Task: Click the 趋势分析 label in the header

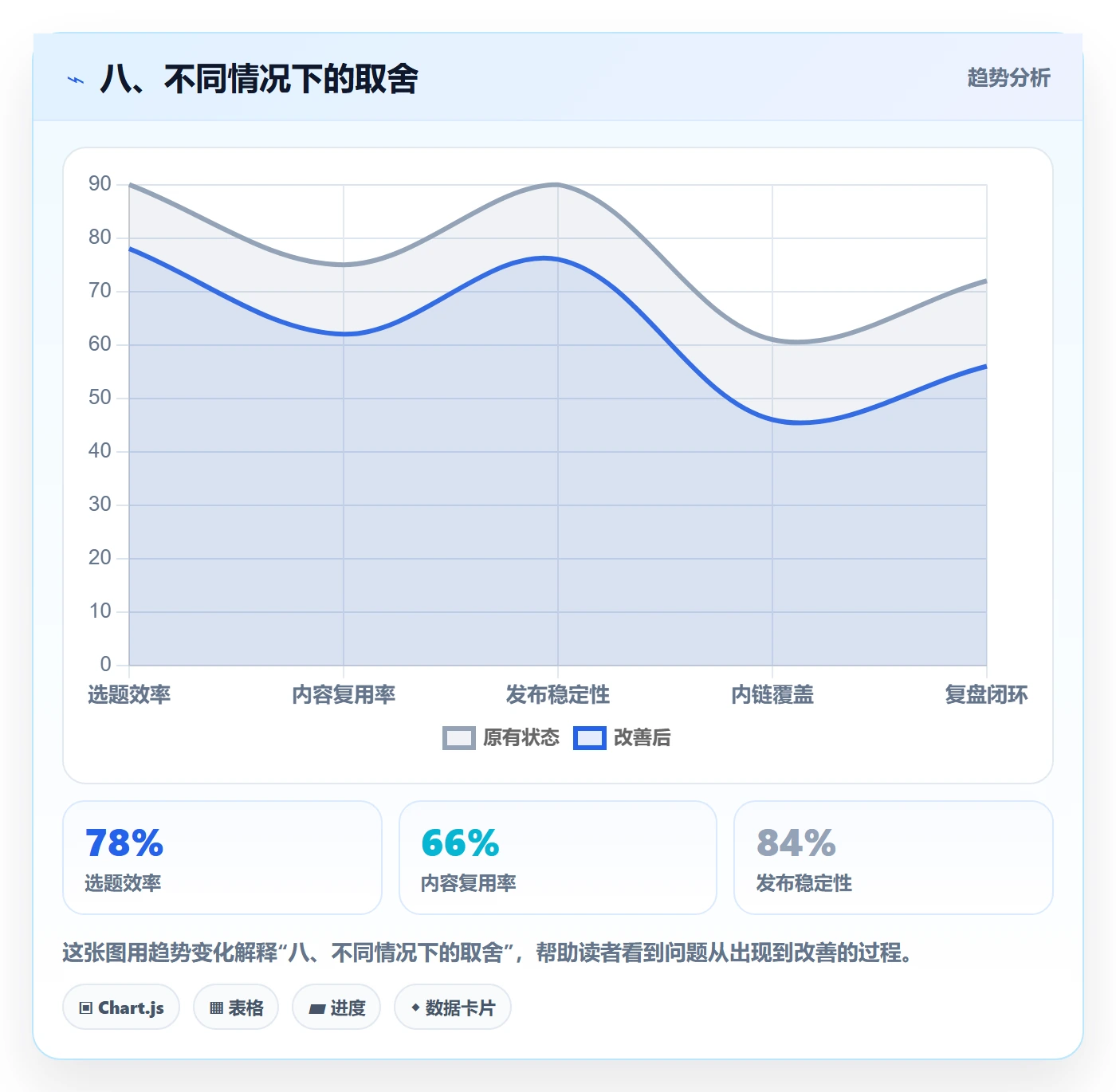Action: point(1008,77)
